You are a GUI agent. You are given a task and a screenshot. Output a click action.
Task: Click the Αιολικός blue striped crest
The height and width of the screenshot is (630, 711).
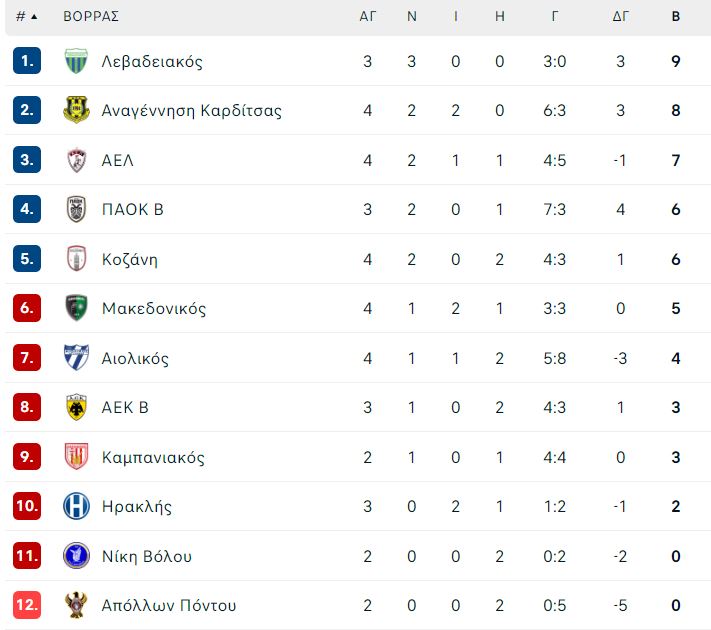click(76, 358)
